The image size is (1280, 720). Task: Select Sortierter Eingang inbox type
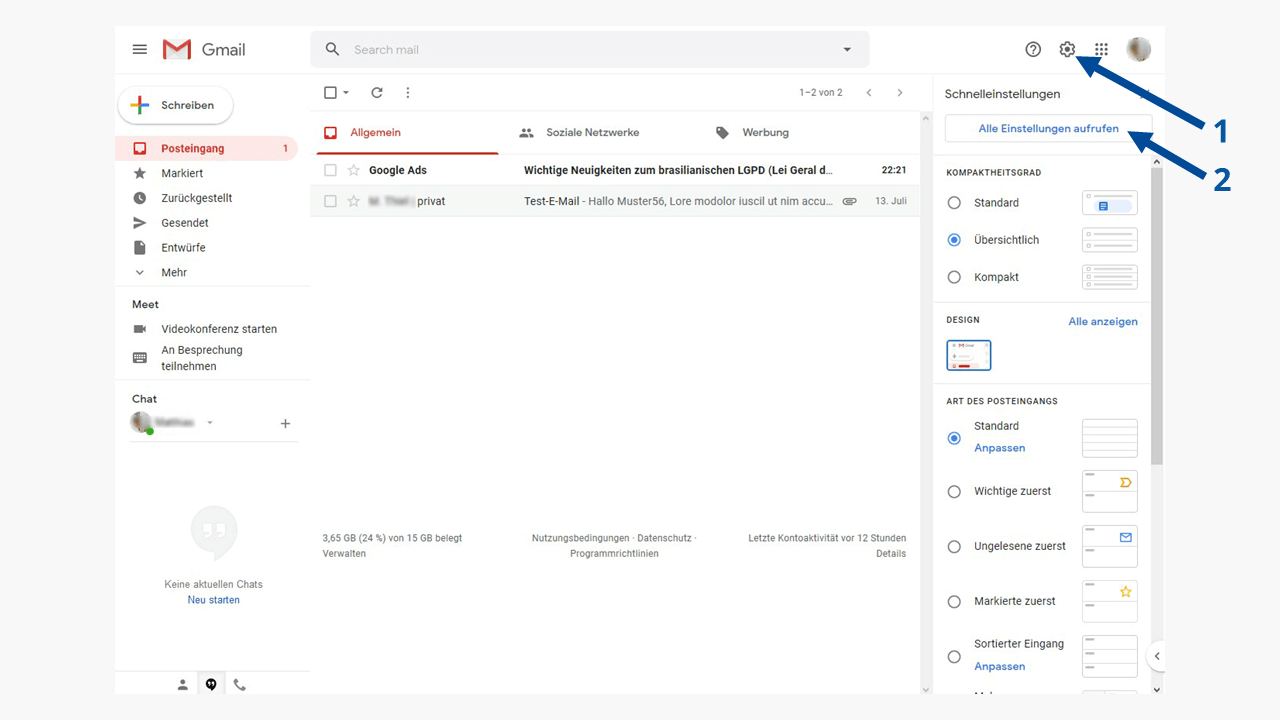point(954,656)
